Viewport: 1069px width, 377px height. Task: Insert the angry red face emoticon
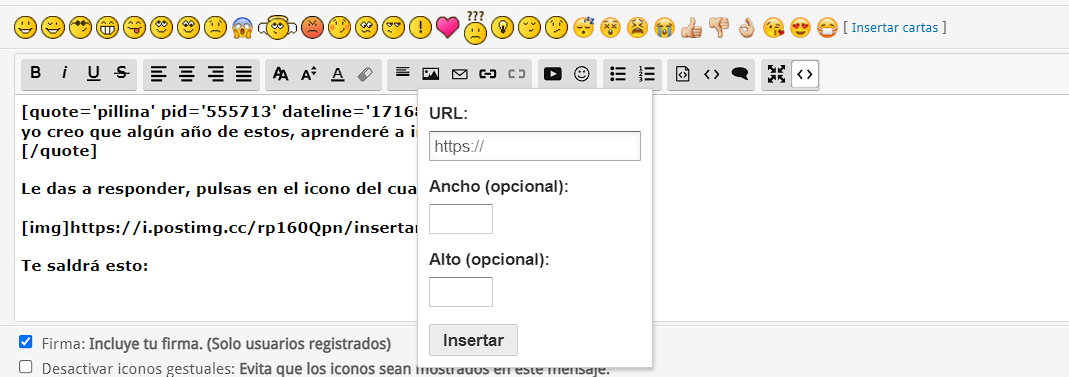click(312, 28)
